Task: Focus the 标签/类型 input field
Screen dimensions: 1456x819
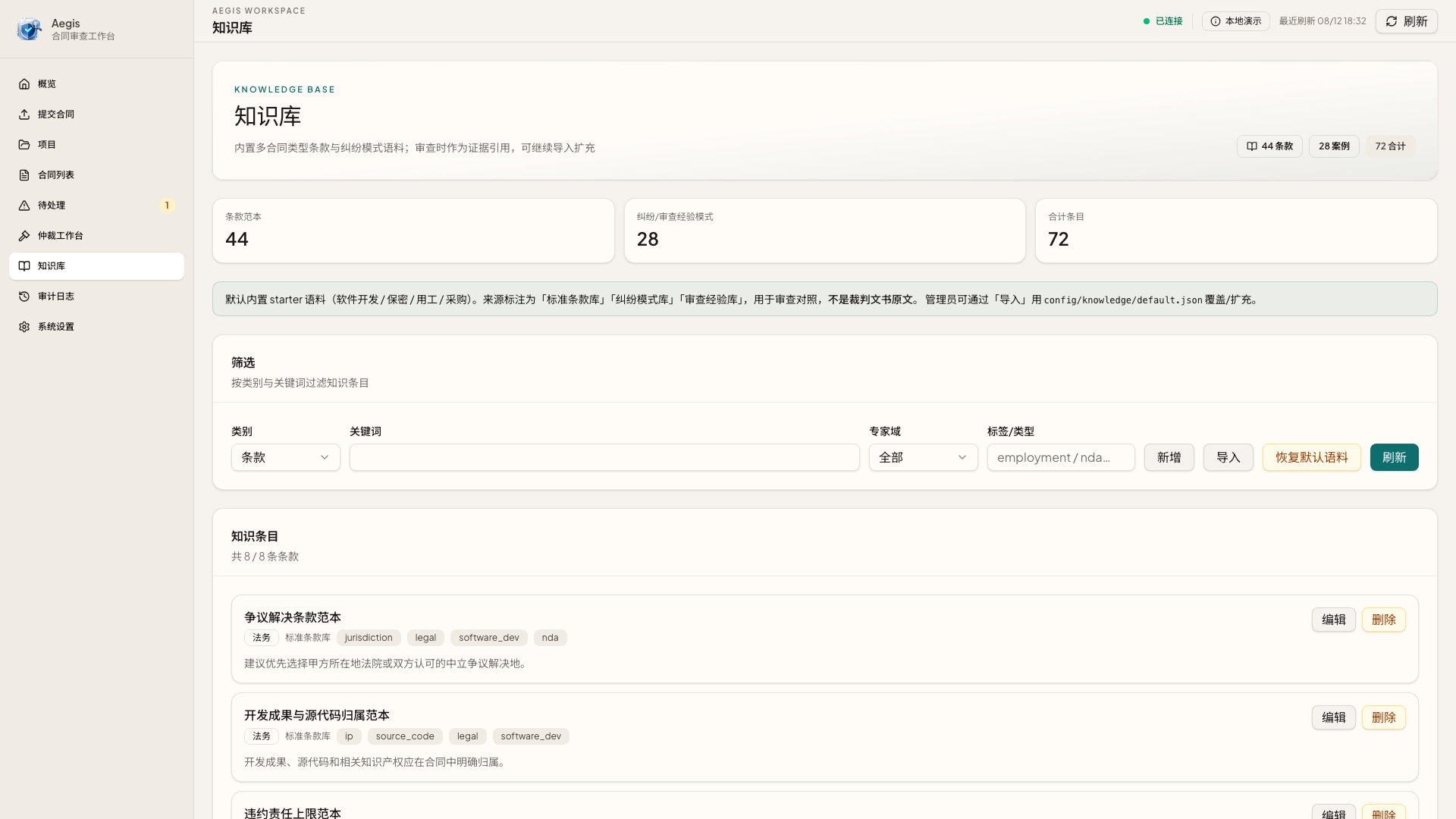Action: click(x=1061, y=457)
